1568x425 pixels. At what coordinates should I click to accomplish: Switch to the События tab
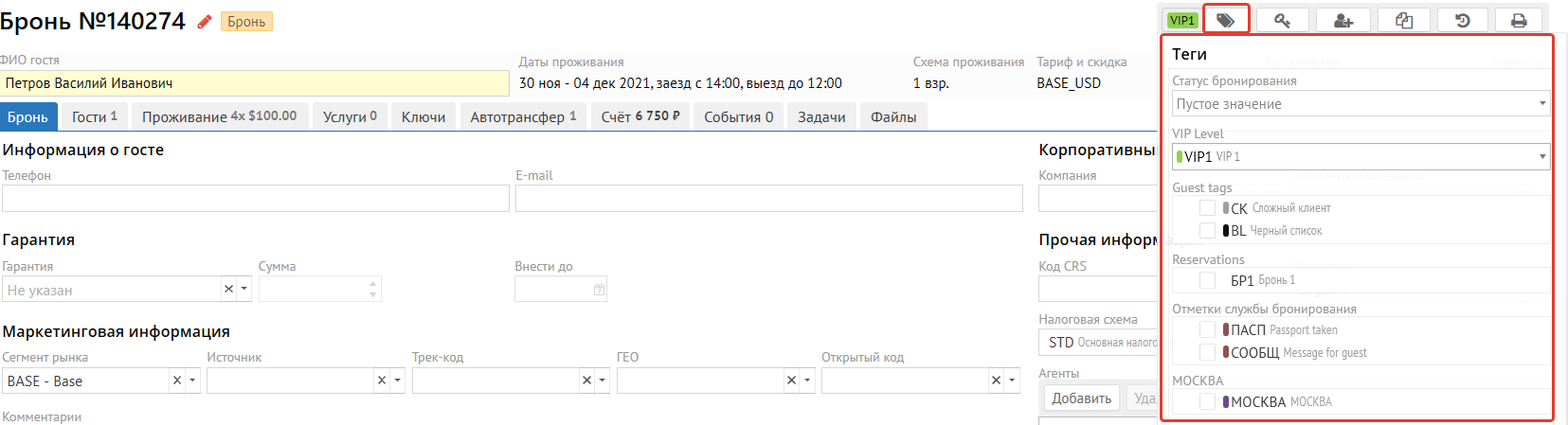[x=738, y=116]
